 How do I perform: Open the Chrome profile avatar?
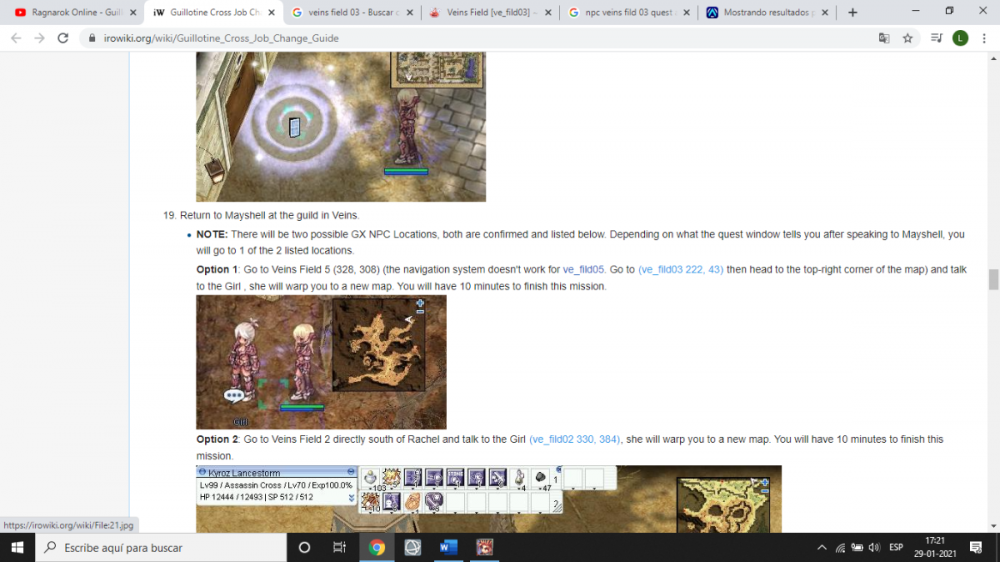pyautogui.click(x=960, y=38)
